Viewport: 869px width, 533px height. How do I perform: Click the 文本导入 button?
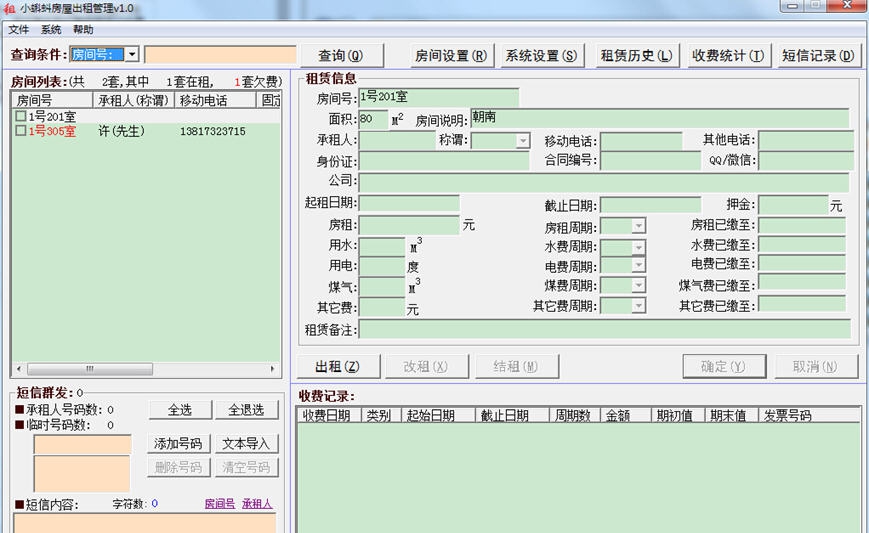point(246,443)
